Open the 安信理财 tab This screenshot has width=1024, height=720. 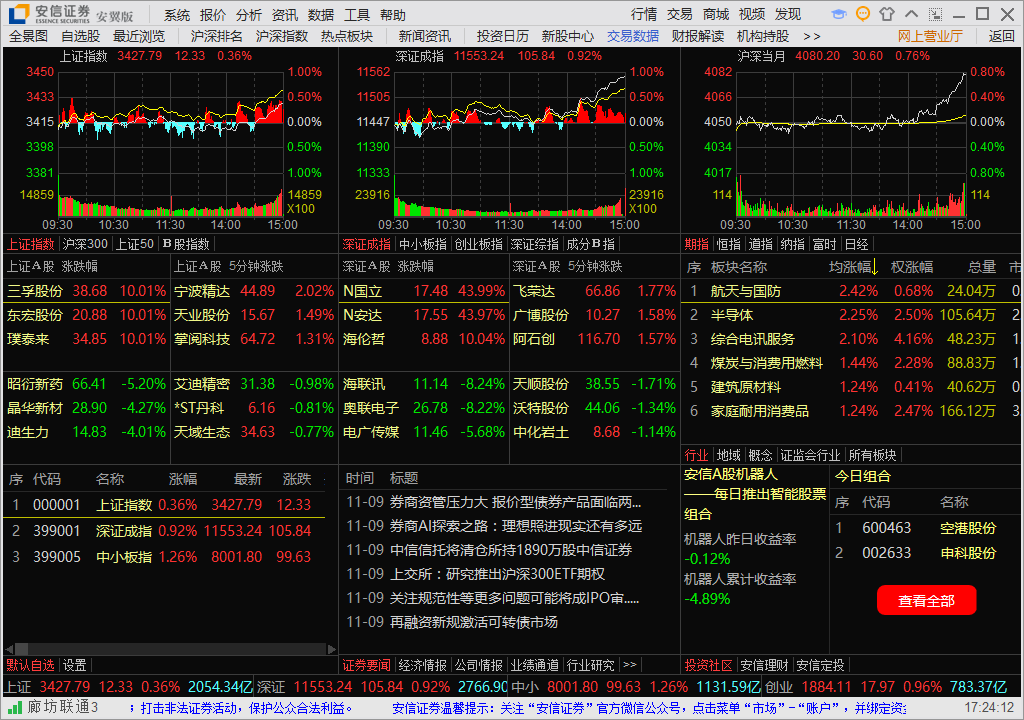(764, 665)
